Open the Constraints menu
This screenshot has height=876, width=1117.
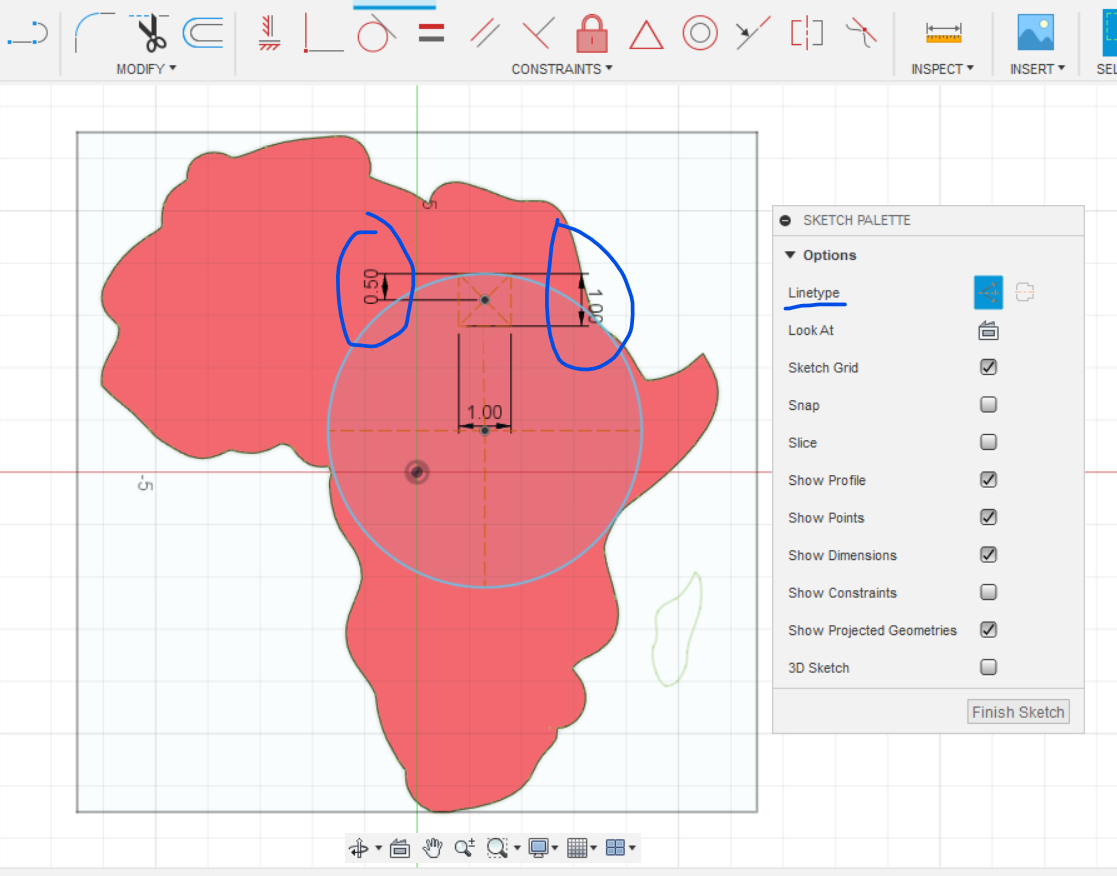[x=561, y=69]
